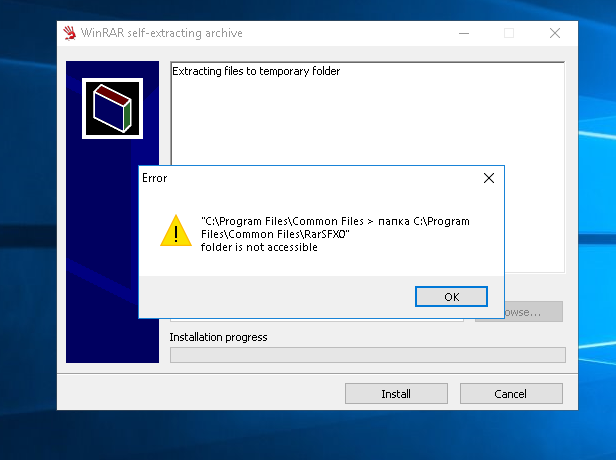Minimize the WinRAR self-extracting archive window

pyautogui.click(x=464, y=33)
